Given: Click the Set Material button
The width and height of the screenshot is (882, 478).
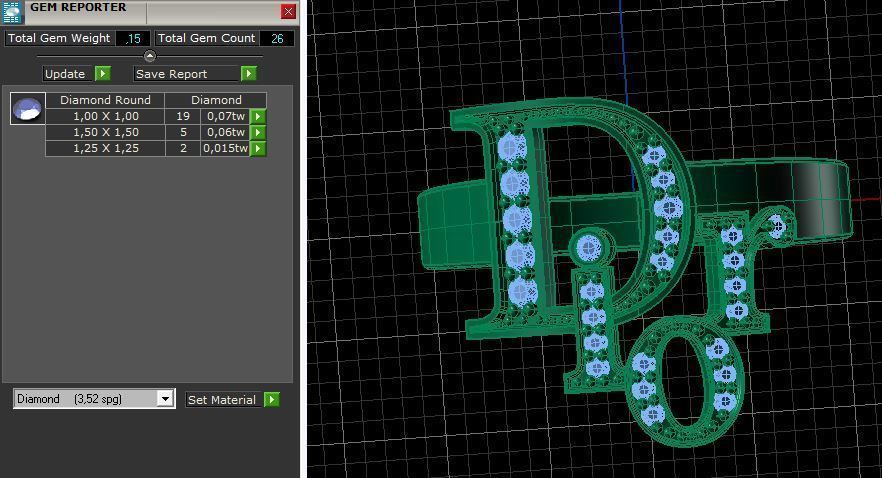Looking at the screenshot, I should 222,400.
